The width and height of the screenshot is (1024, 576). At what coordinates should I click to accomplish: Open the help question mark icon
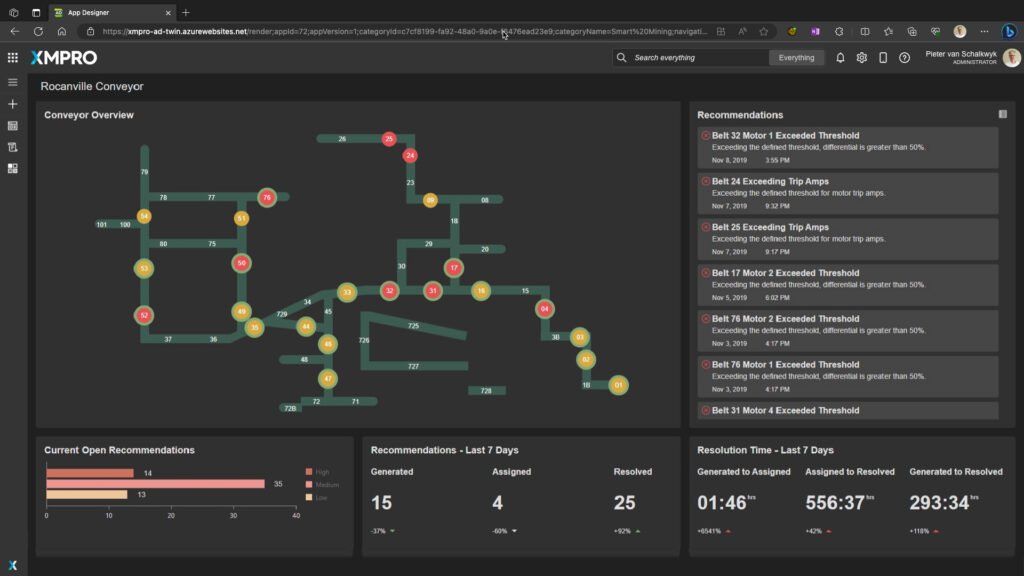click(x=904, y=58)
